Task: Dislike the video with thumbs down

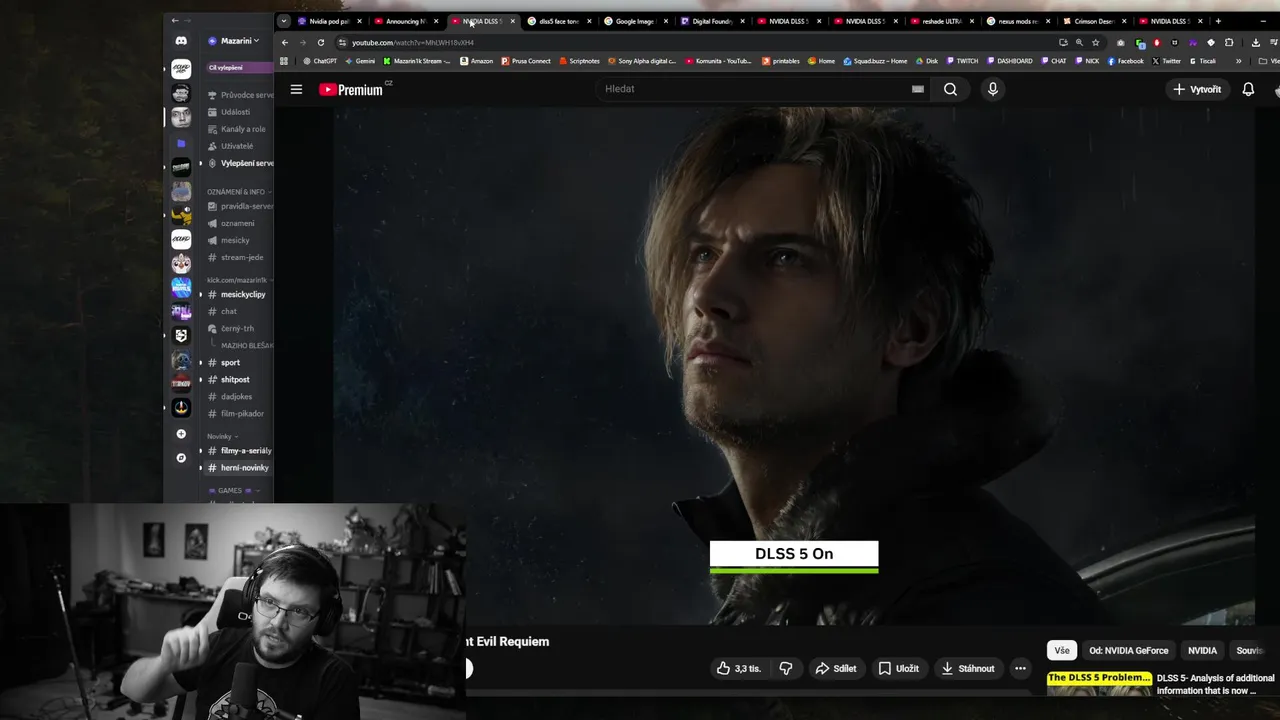Action: point(786,668)
